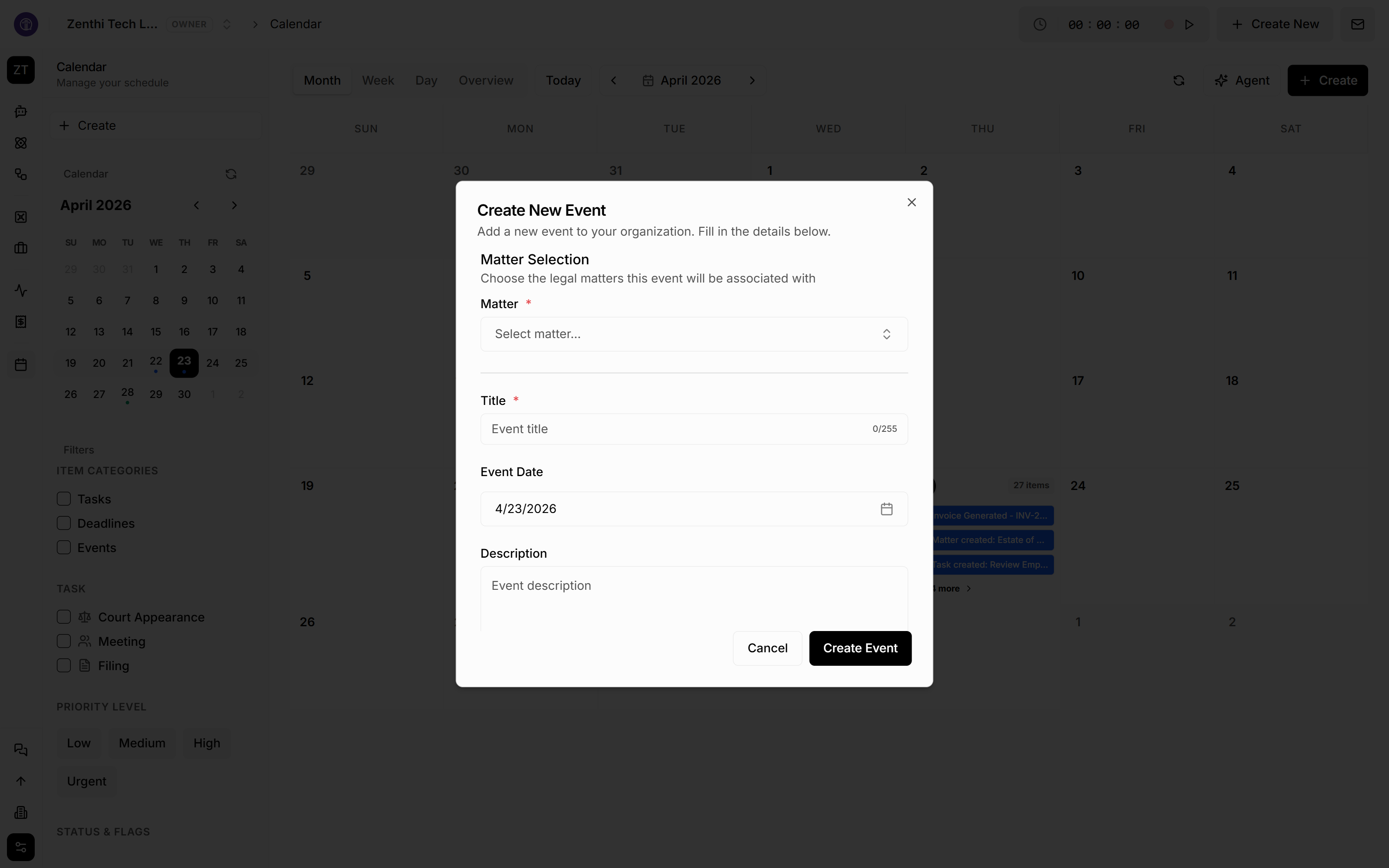Image resolution: width=1389 pixels, height=868 pixels.
Task: Open the mail inbox icon
Action: coord(1357,24)
